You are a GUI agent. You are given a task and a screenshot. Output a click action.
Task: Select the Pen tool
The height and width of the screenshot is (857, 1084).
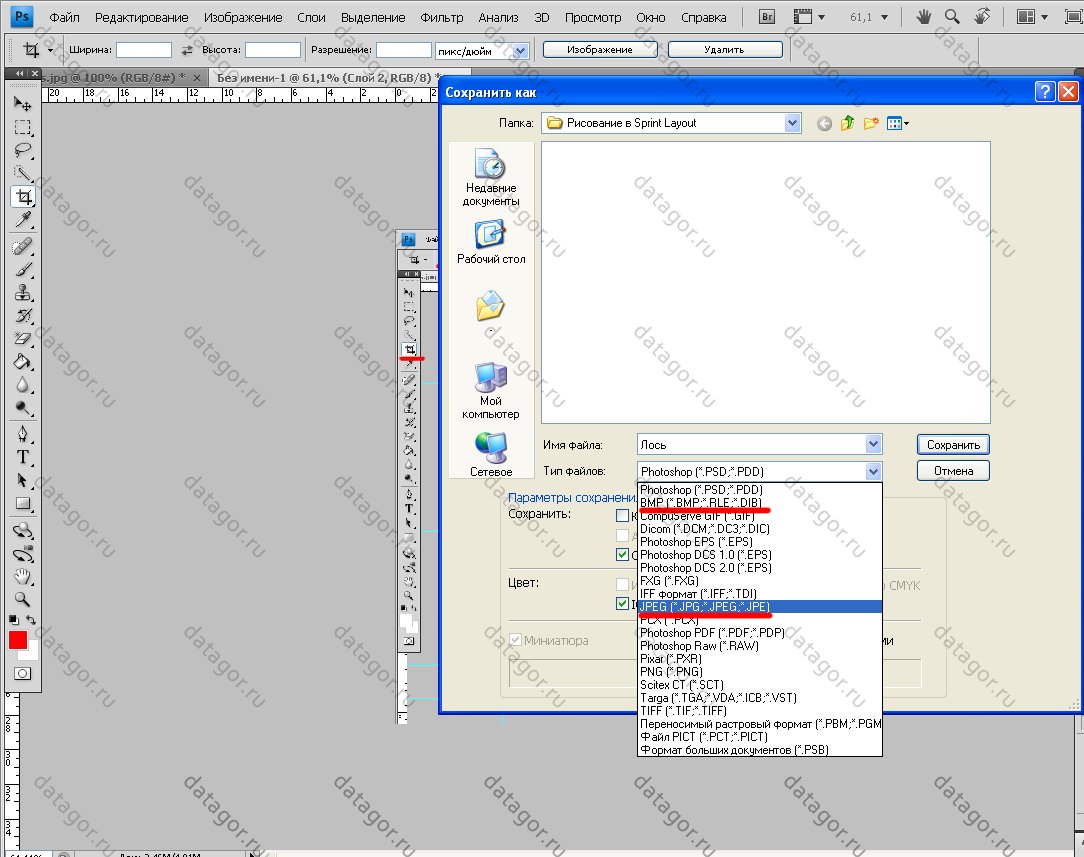tap(23, 434)
